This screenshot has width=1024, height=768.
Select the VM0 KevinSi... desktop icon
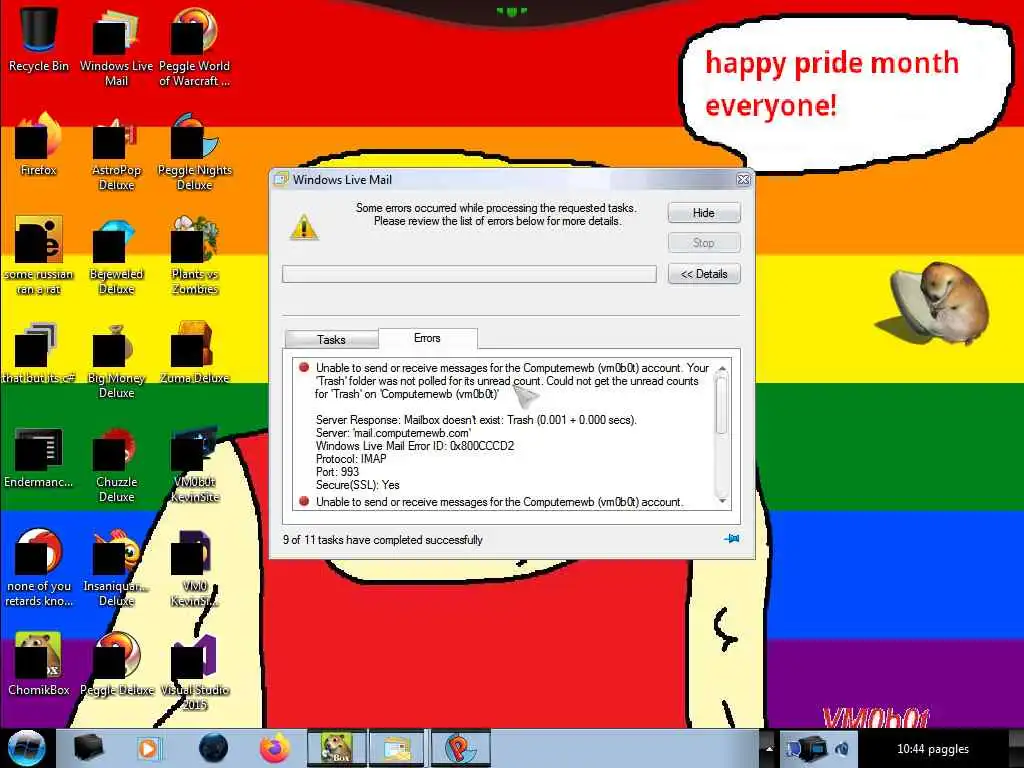click(194, 568)
